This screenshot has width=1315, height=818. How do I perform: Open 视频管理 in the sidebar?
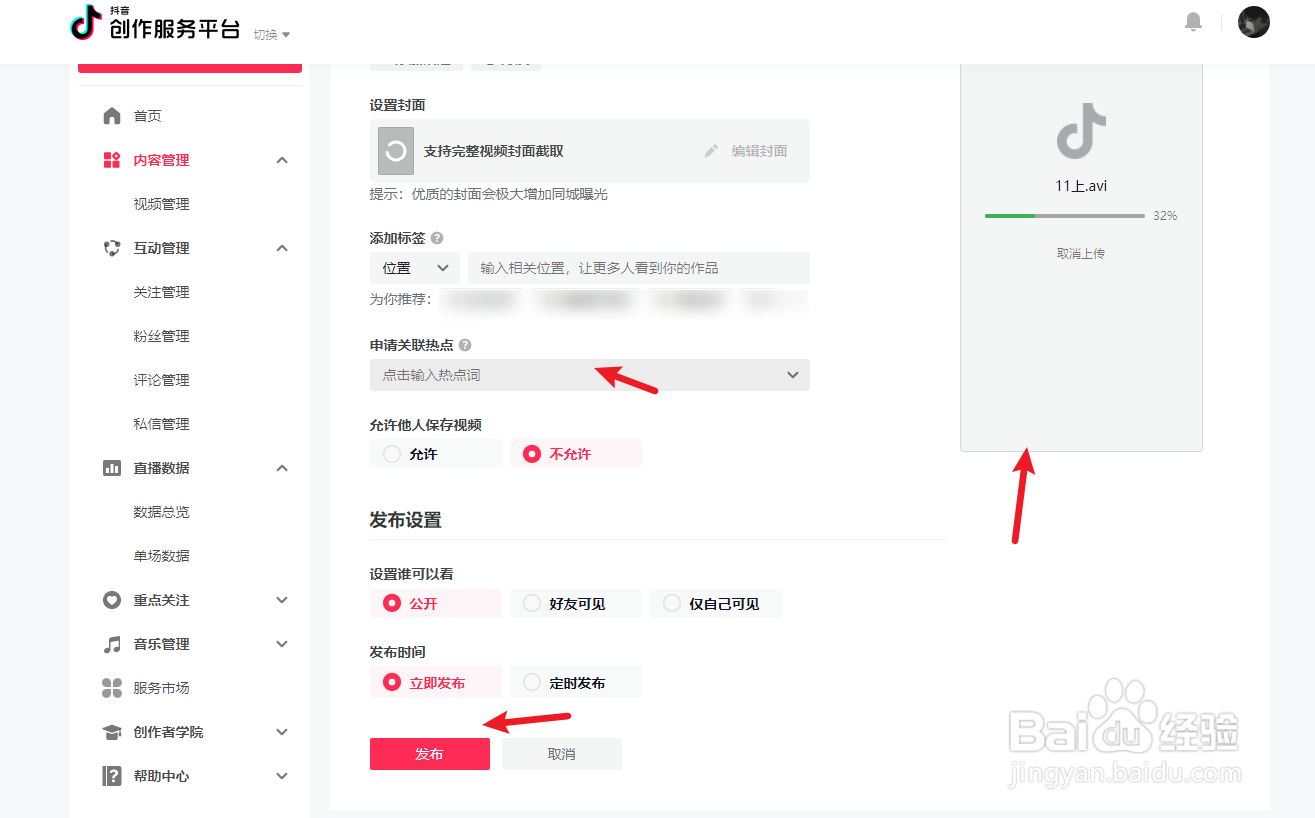[x=160, y=203]
